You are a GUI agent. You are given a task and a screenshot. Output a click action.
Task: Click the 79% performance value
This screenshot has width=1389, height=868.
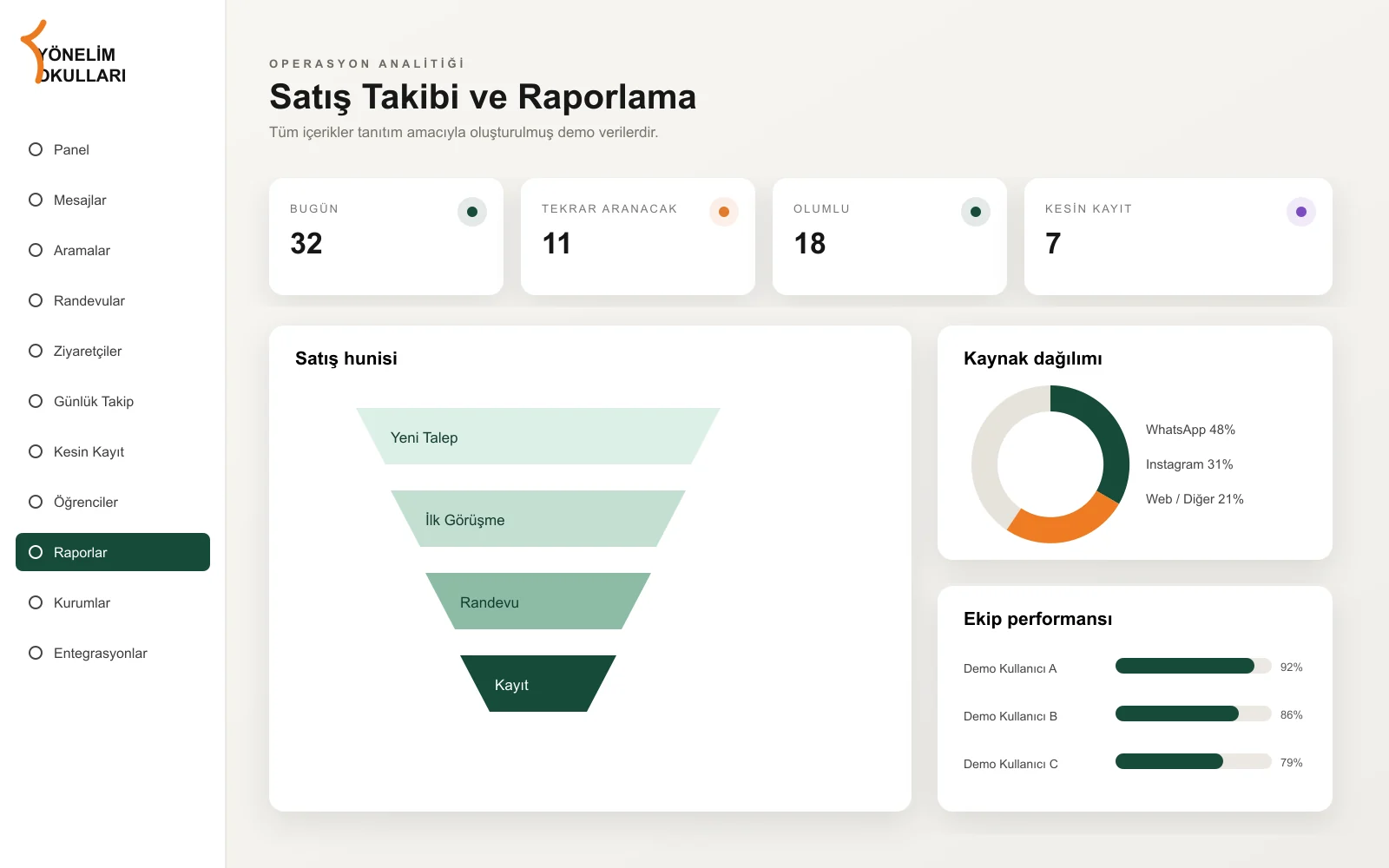(1292, 763)
